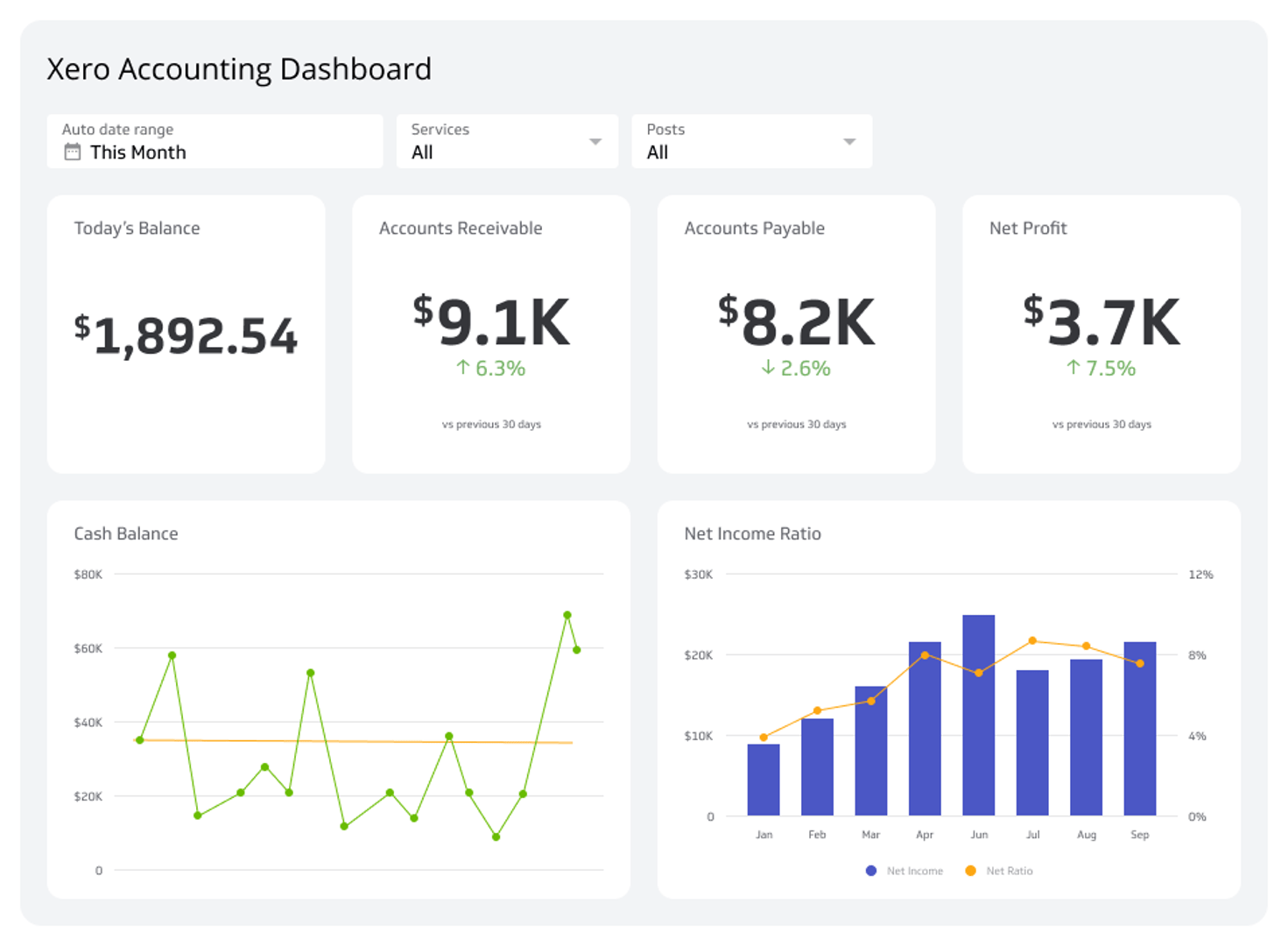The width and height of the screenshot is (1288, 946).
Task: Click the Jul bar in Net Income Ratio
Action: click(x=1032, y=743)
